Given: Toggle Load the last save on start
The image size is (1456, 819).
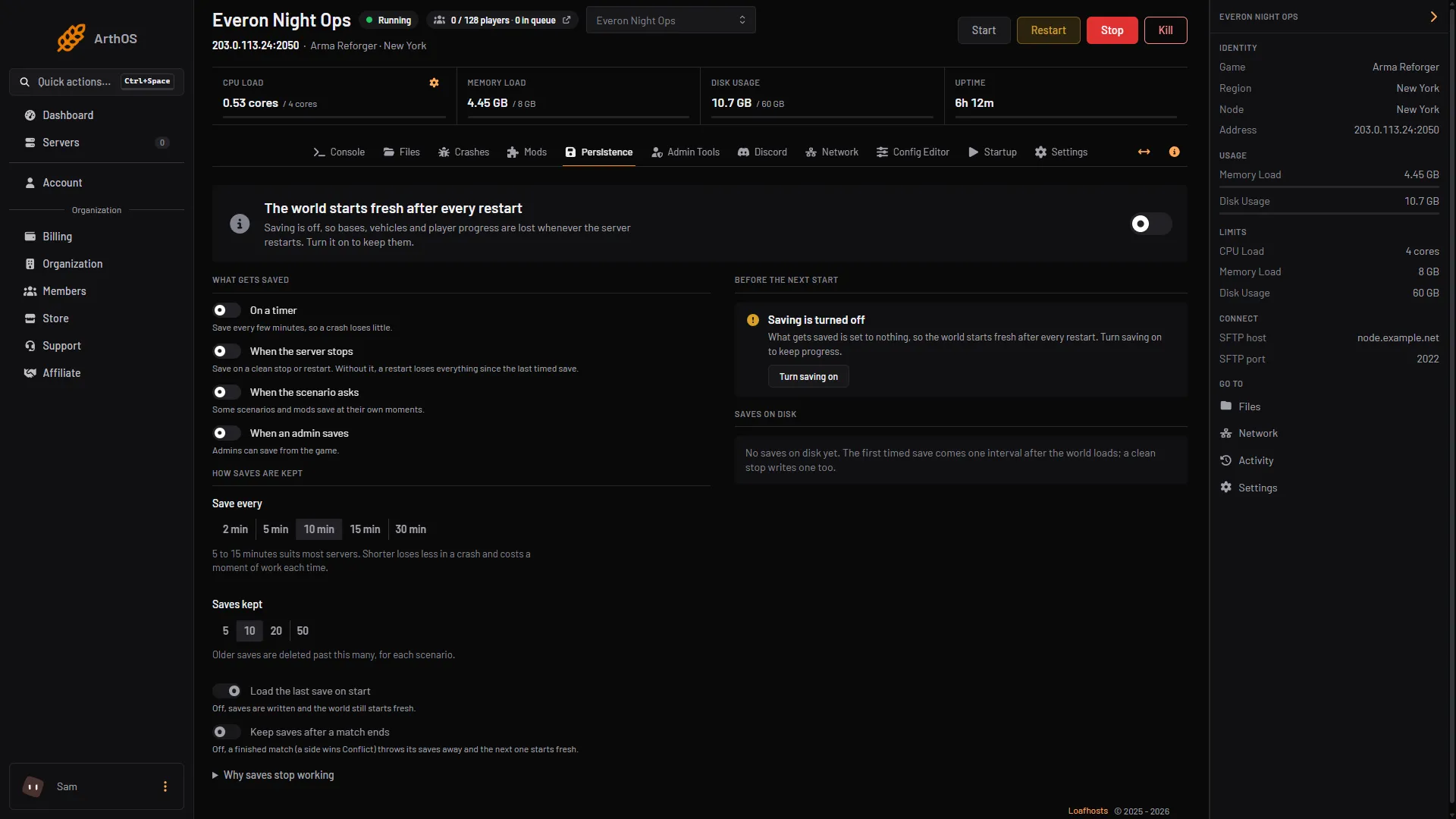Looking at the screenshot, I should [x=227, y=691].
